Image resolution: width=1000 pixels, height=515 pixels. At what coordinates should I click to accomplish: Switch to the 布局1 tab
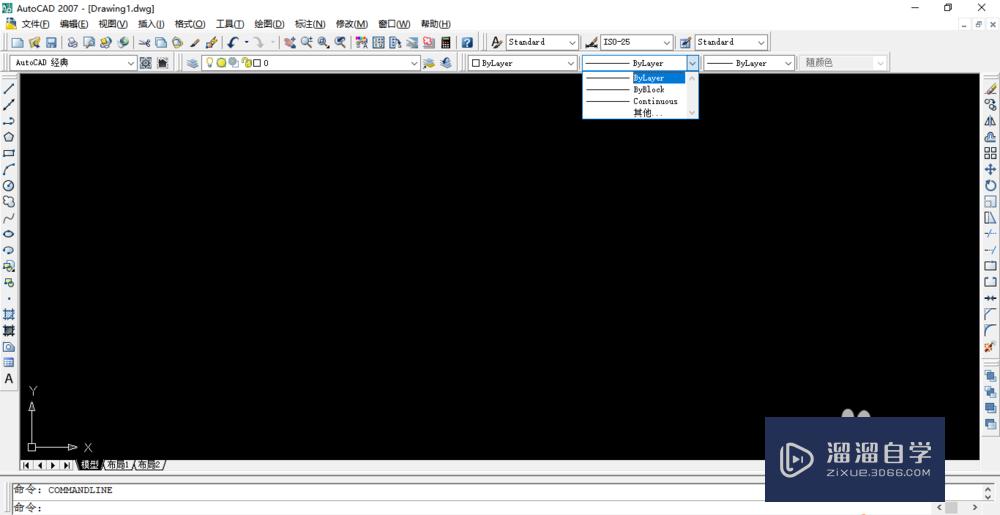tap(118, 465)
